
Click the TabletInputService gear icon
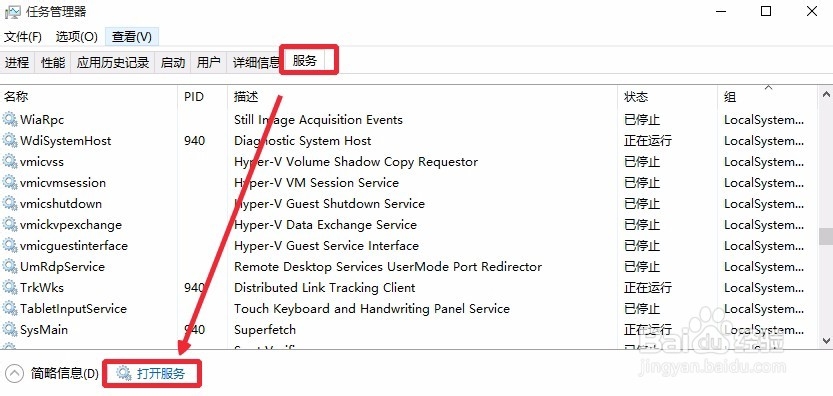pyautogui.click(x=10, y=308)
